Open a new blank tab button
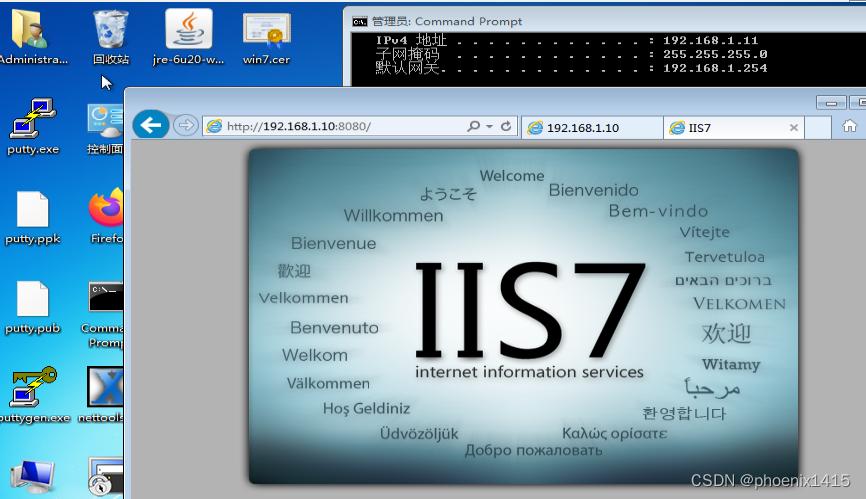This screenshot has width=866, height=499. click(818, 128)
